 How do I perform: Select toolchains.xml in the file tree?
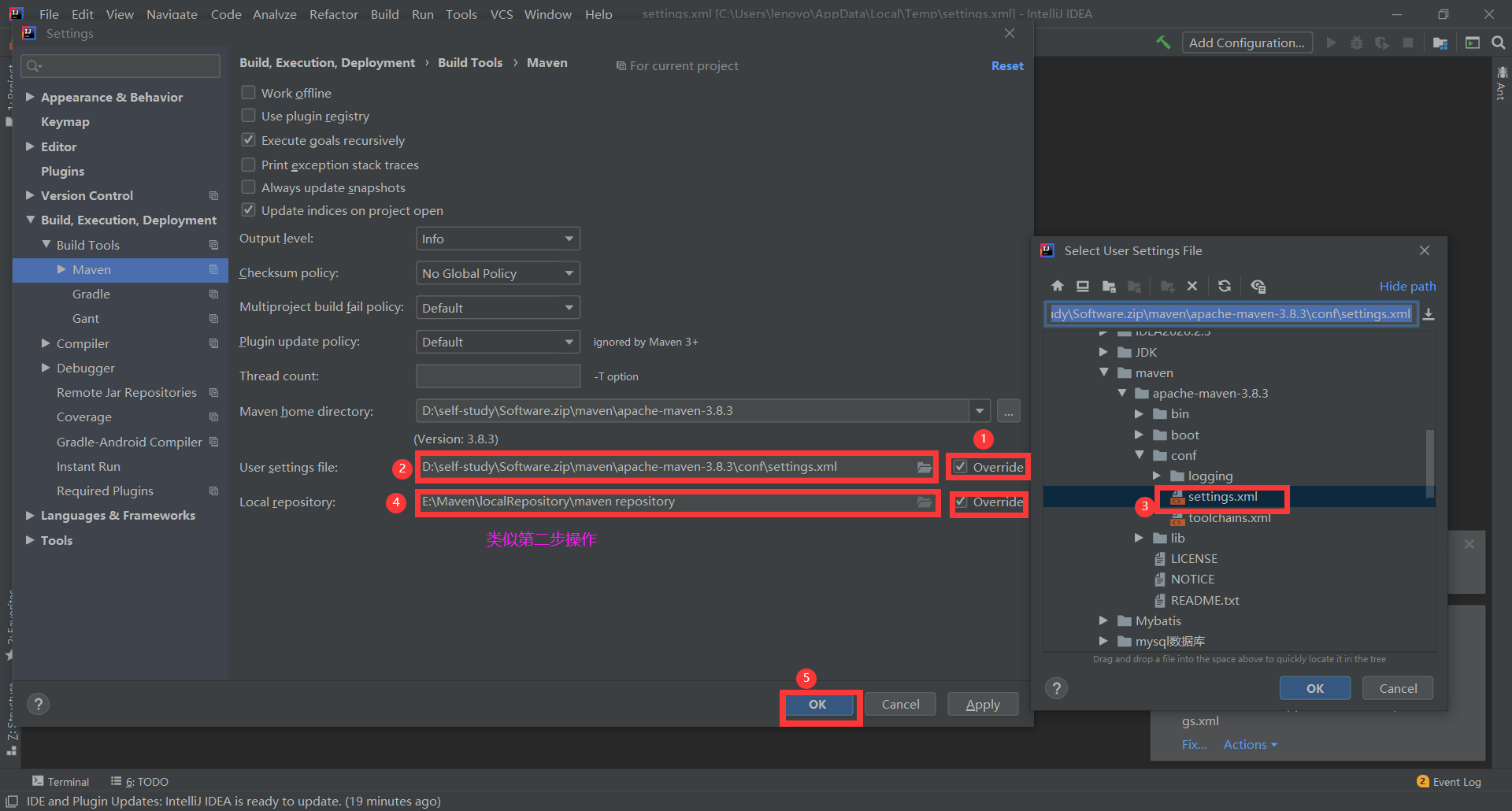tap(1228, 518)
